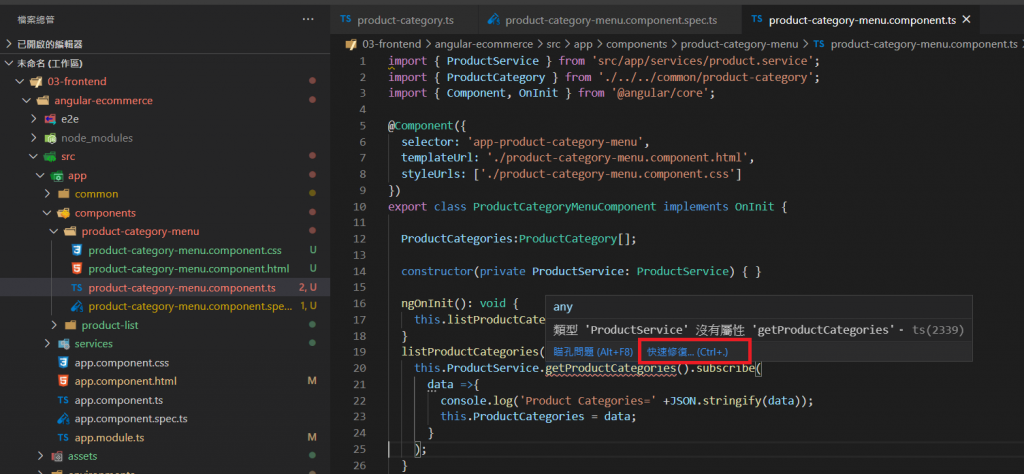Click the test icon of app.component.spec.ts

(63, 419)
